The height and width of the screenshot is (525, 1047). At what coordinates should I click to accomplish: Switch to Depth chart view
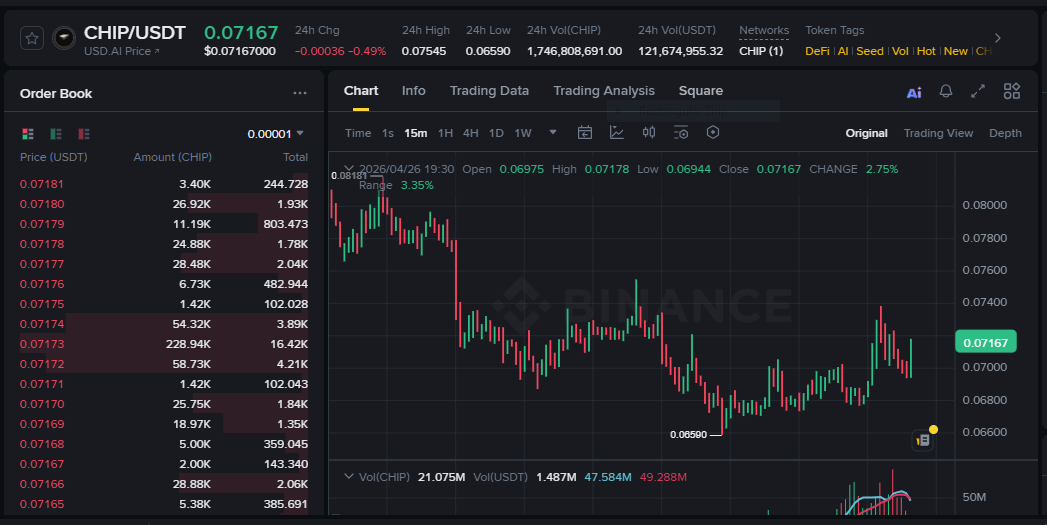[1005, 133]
